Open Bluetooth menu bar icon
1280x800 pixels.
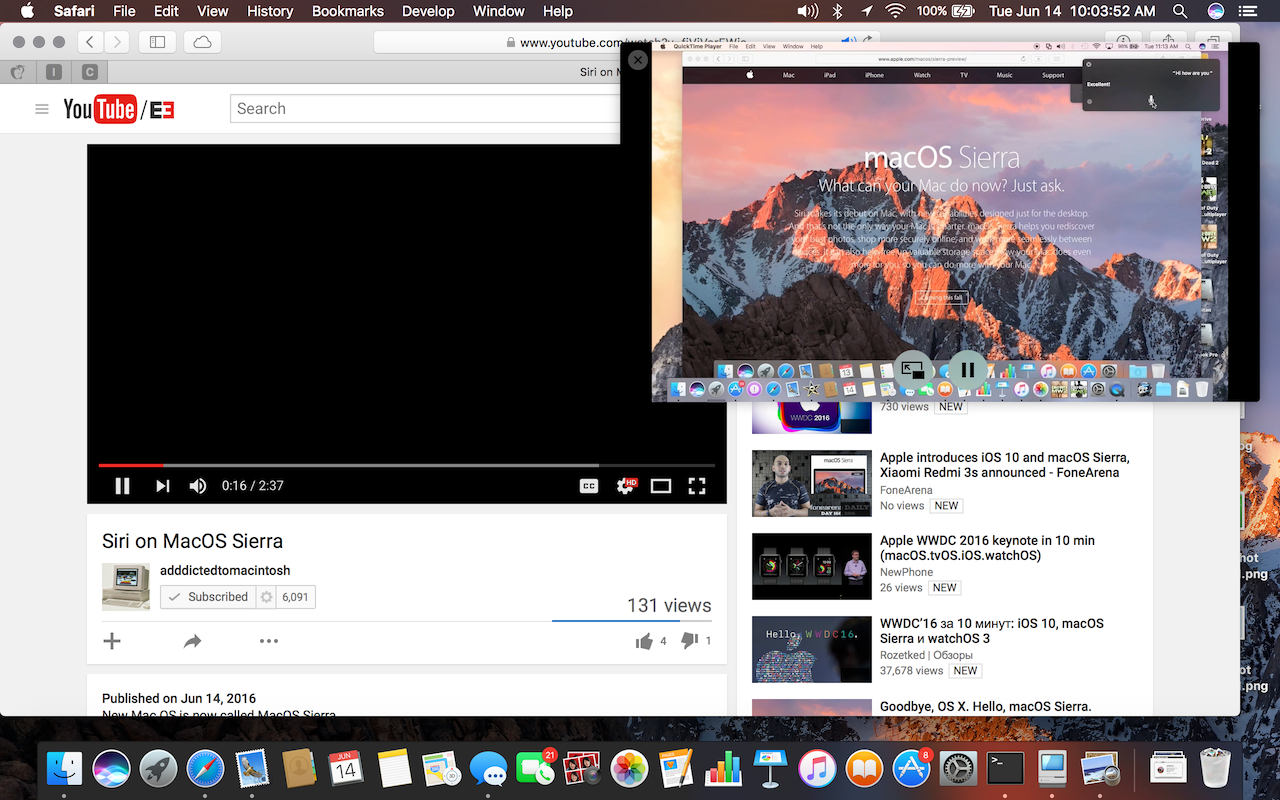tap(838, 11)
